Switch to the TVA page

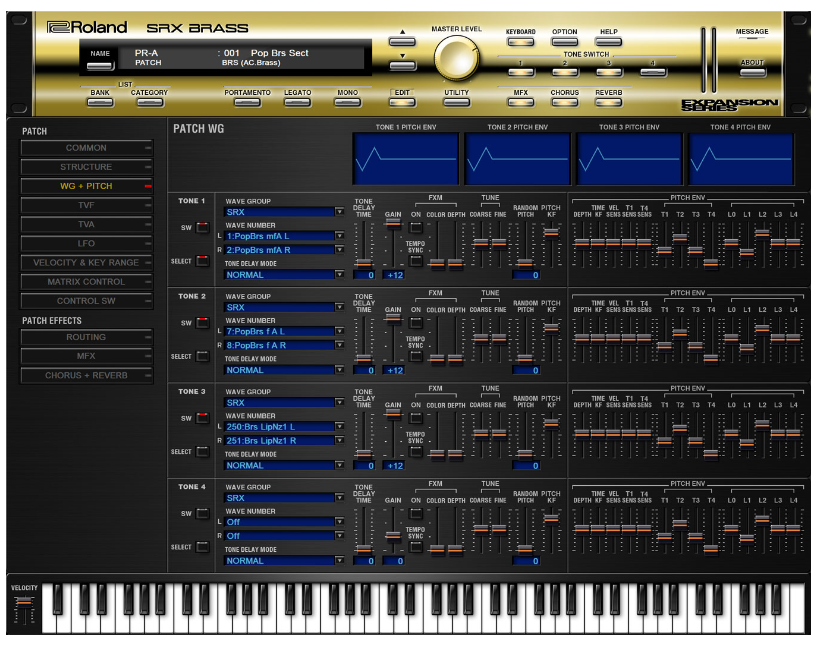tap(87, 224)
